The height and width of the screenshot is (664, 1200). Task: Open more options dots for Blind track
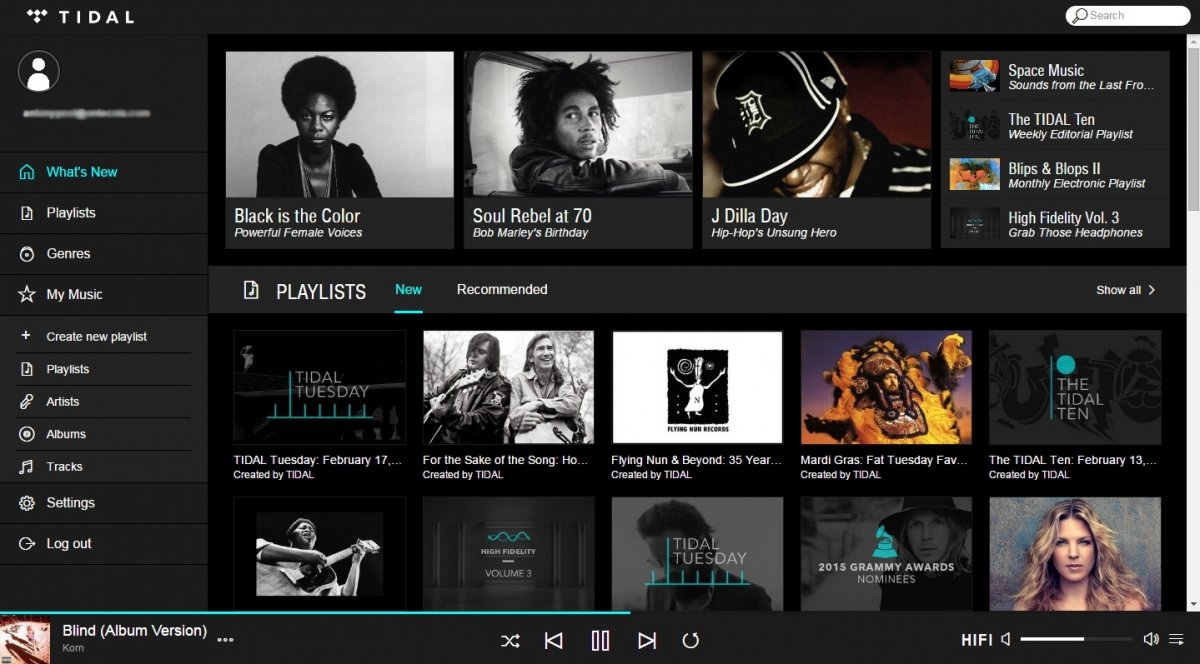pyautogui.click(x=225, y=640)
